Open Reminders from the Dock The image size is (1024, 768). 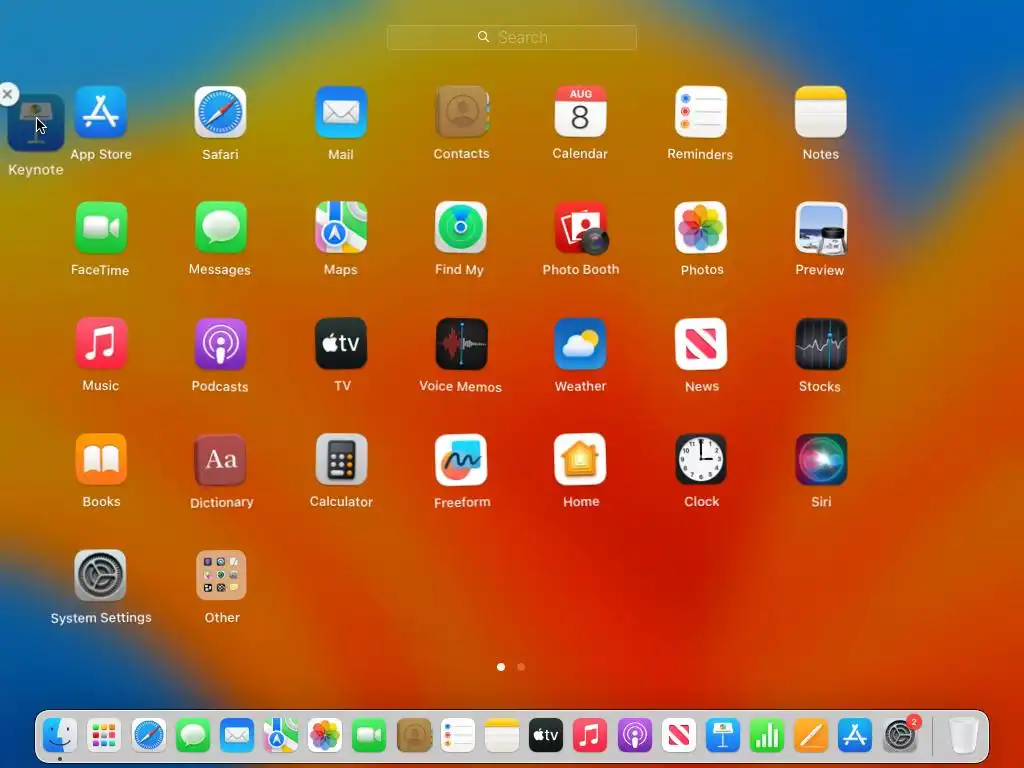[x=457, y=735]
